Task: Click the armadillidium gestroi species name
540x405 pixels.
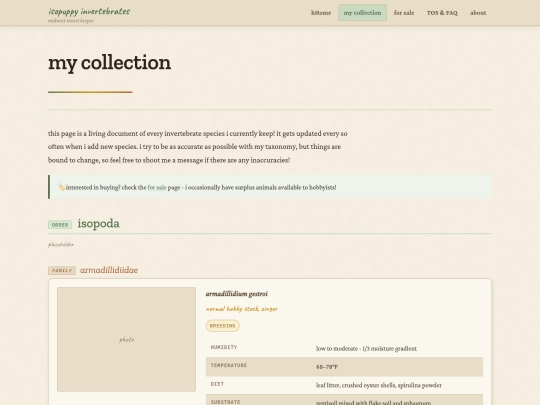Action: (x=237, y=294)
